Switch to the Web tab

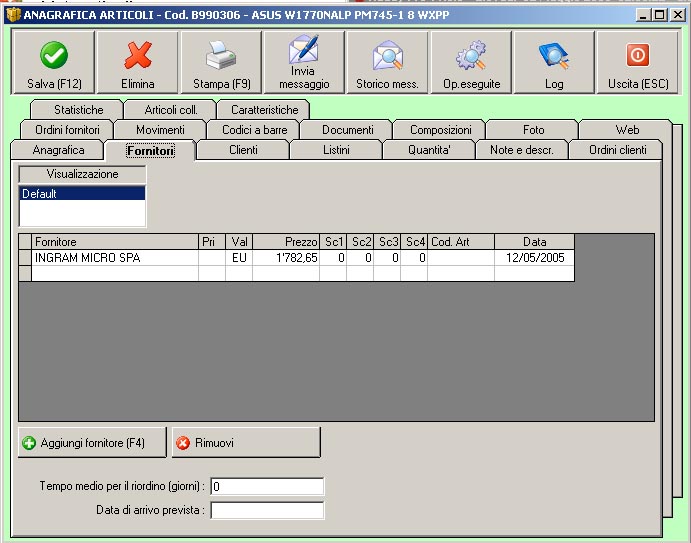627,130
